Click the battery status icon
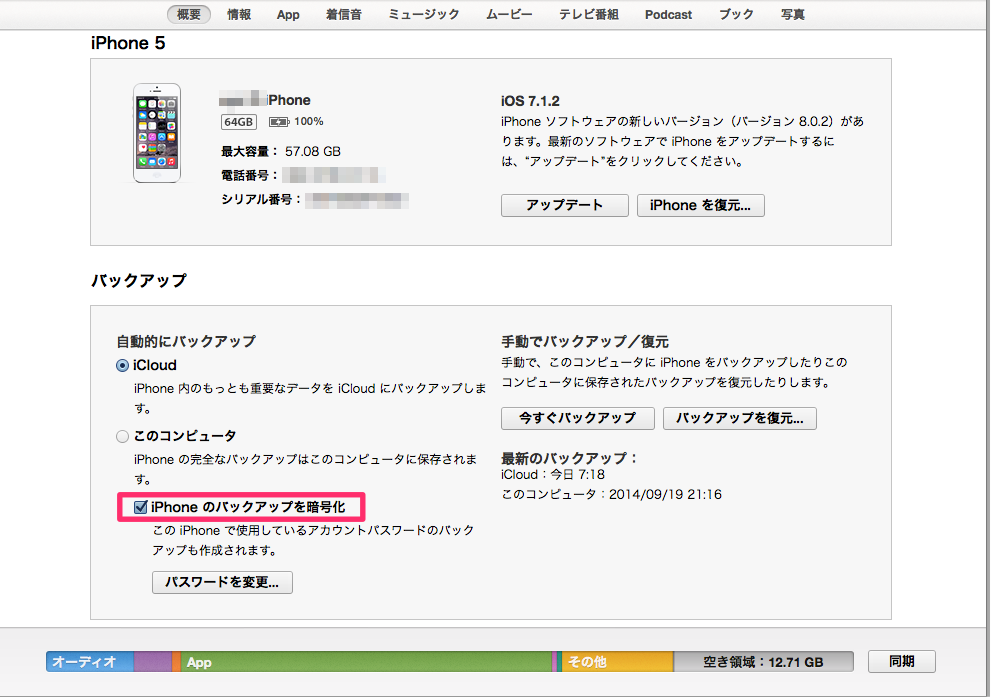Screen dimensions: 991x697 [x=279, y=121]
